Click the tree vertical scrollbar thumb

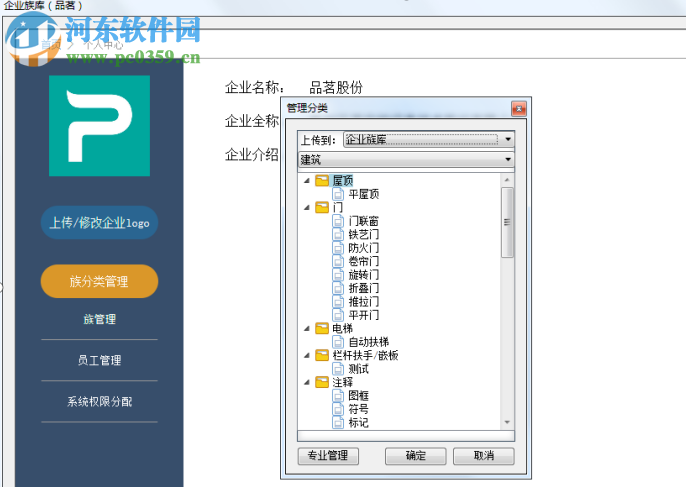click(x=507, y=222)
